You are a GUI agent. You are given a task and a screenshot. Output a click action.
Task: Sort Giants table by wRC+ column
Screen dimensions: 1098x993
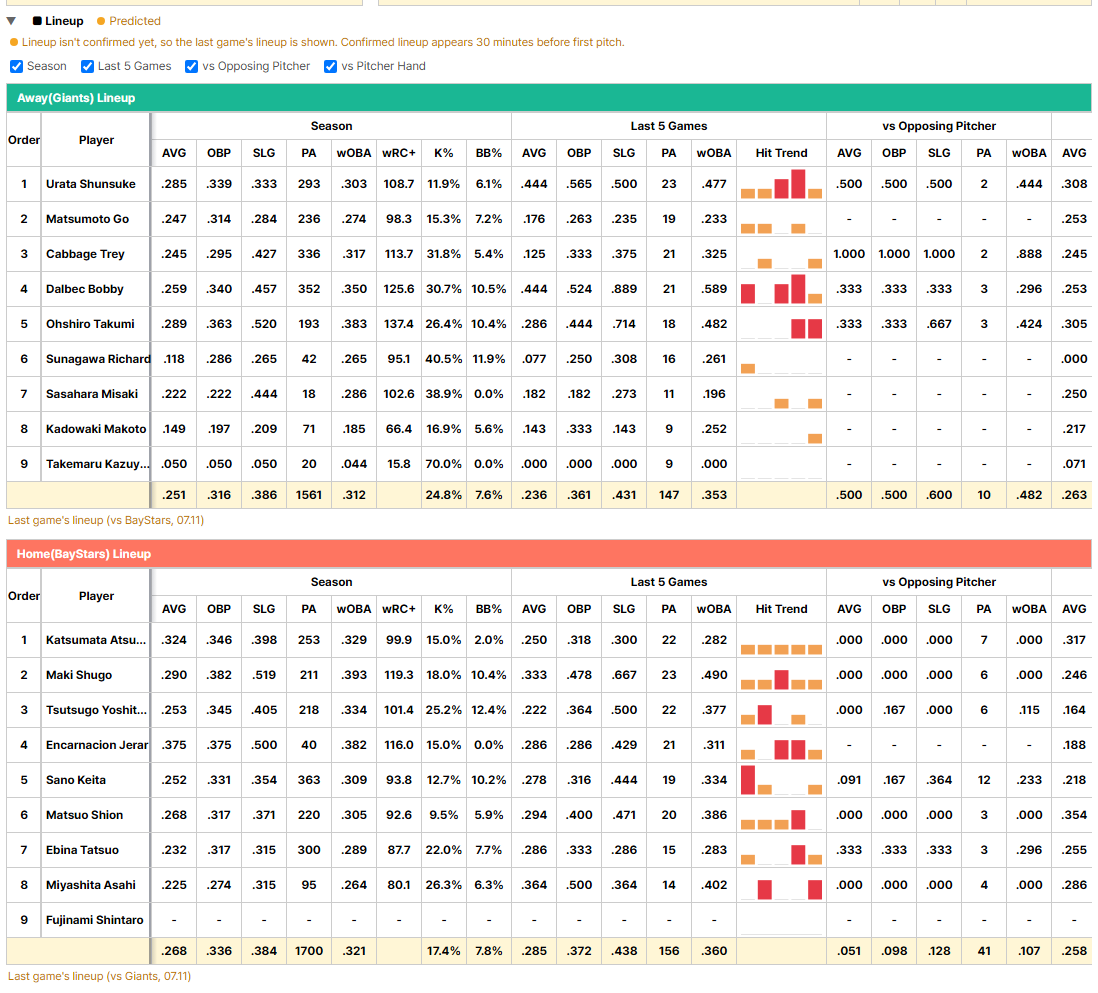[398, 153]
